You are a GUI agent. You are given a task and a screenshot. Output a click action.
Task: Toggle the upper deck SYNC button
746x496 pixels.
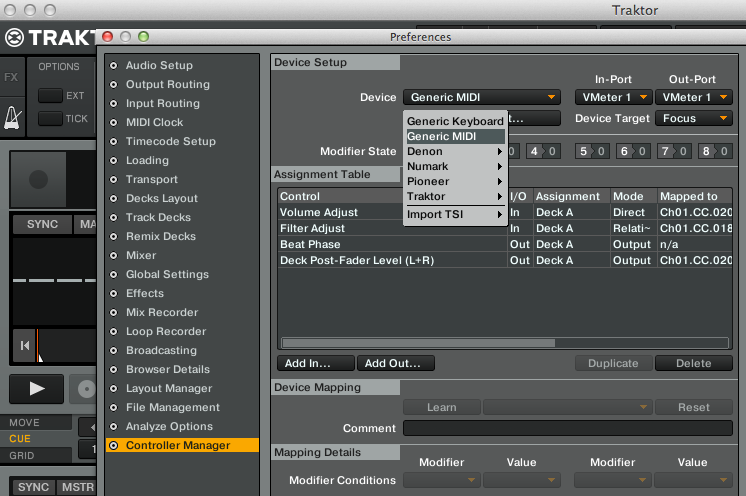click(x=42, y=224)
